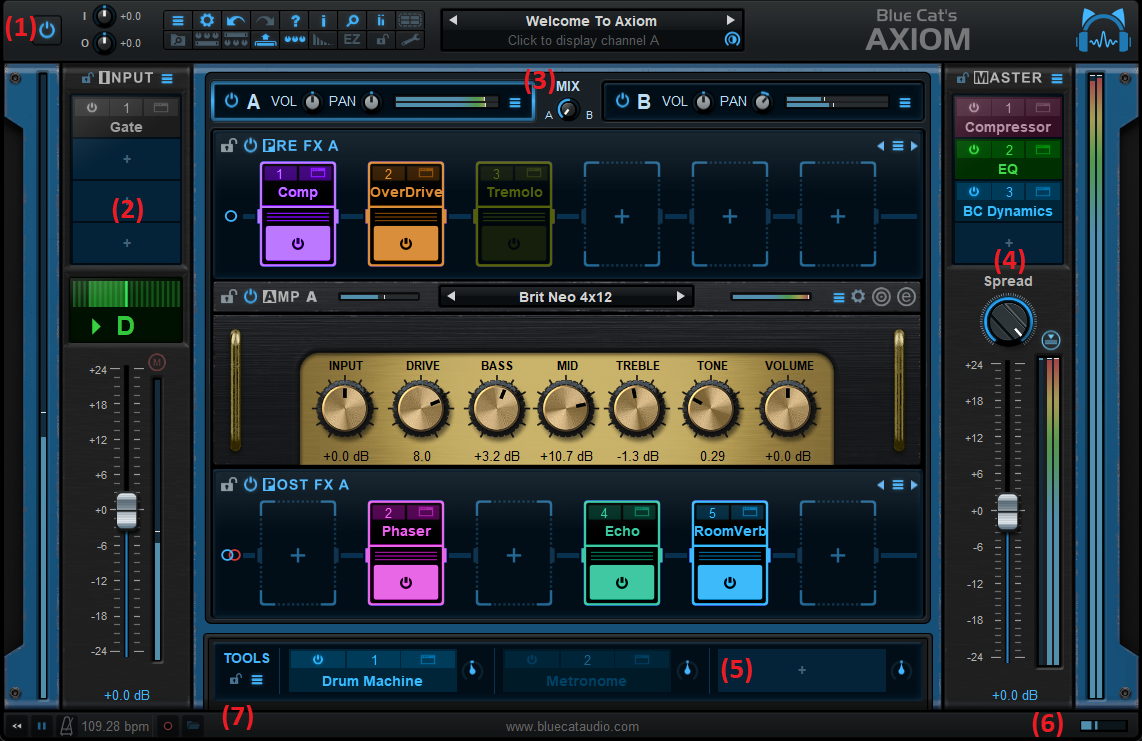Open channel A menu icon
Image resolution: width=1142 pixels, height=741 pixels.
pyautogui.click(x=515, y=103)
